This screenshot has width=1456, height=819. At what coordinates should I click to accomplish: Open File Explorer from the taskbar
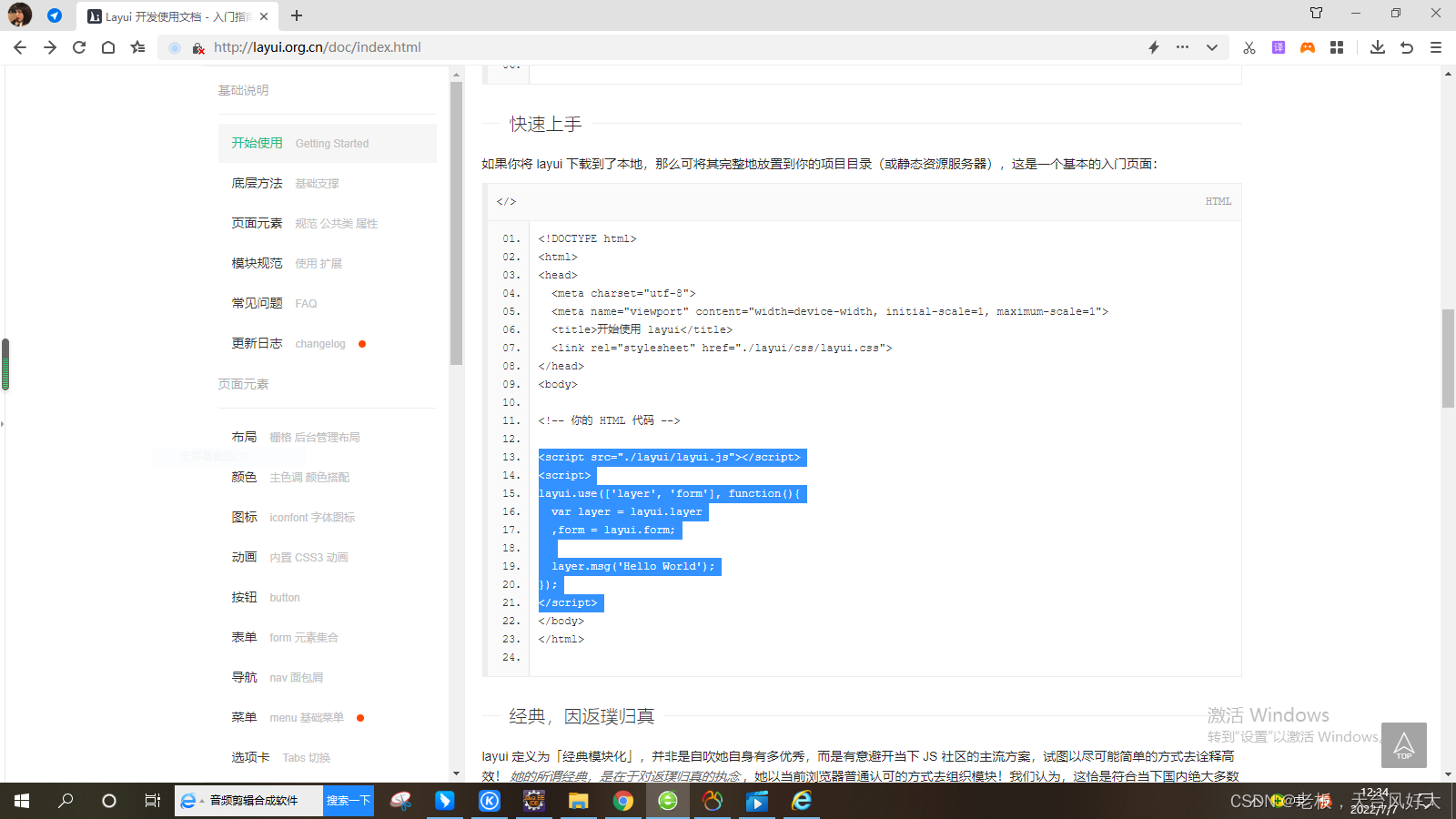click(x=578, y=801)
